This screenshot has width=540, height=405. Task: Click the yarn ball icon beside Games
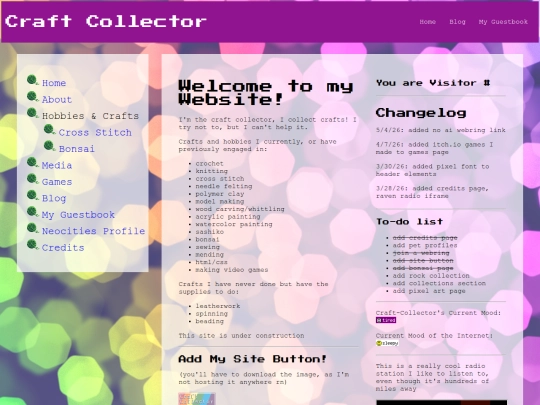[x=33, y=179]
